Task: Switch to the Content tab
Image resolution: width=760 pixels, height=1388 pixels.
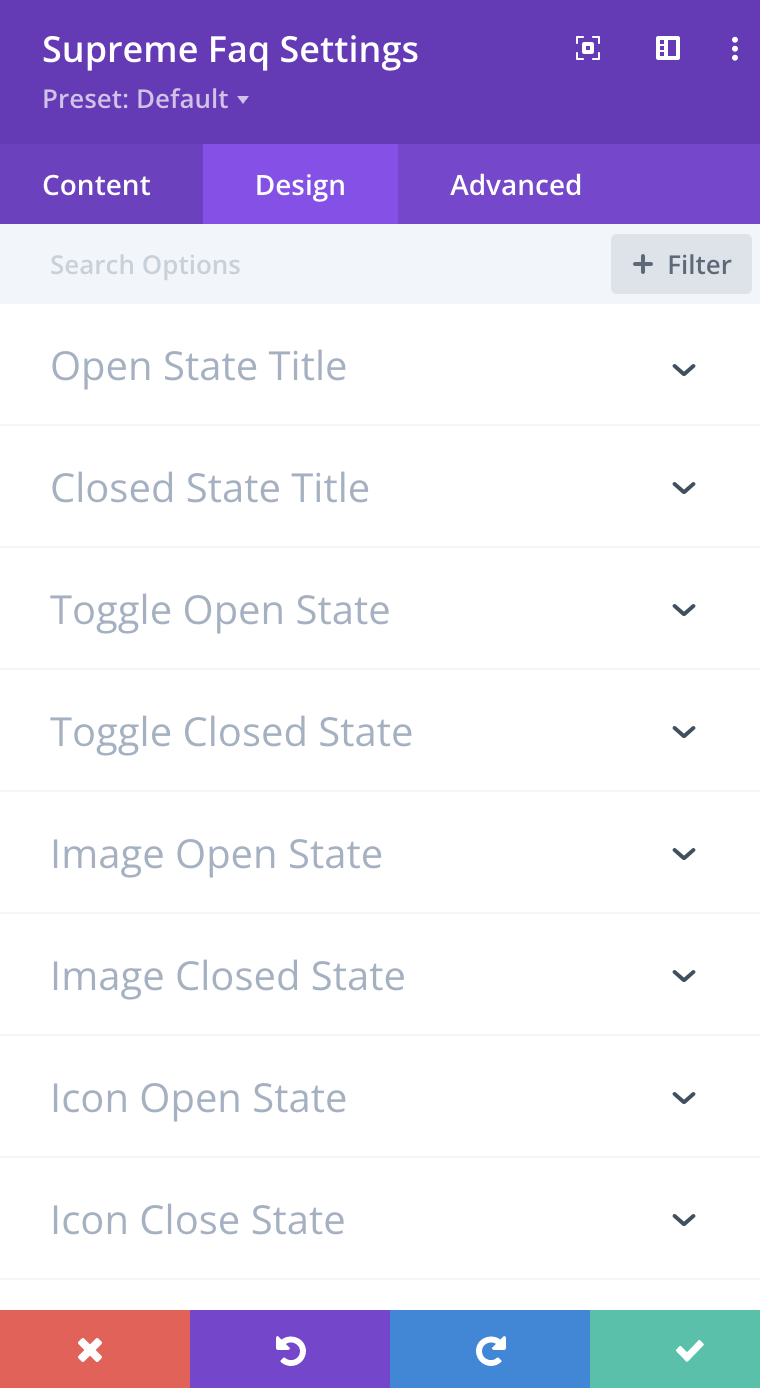Action: [x=97, y=185]
